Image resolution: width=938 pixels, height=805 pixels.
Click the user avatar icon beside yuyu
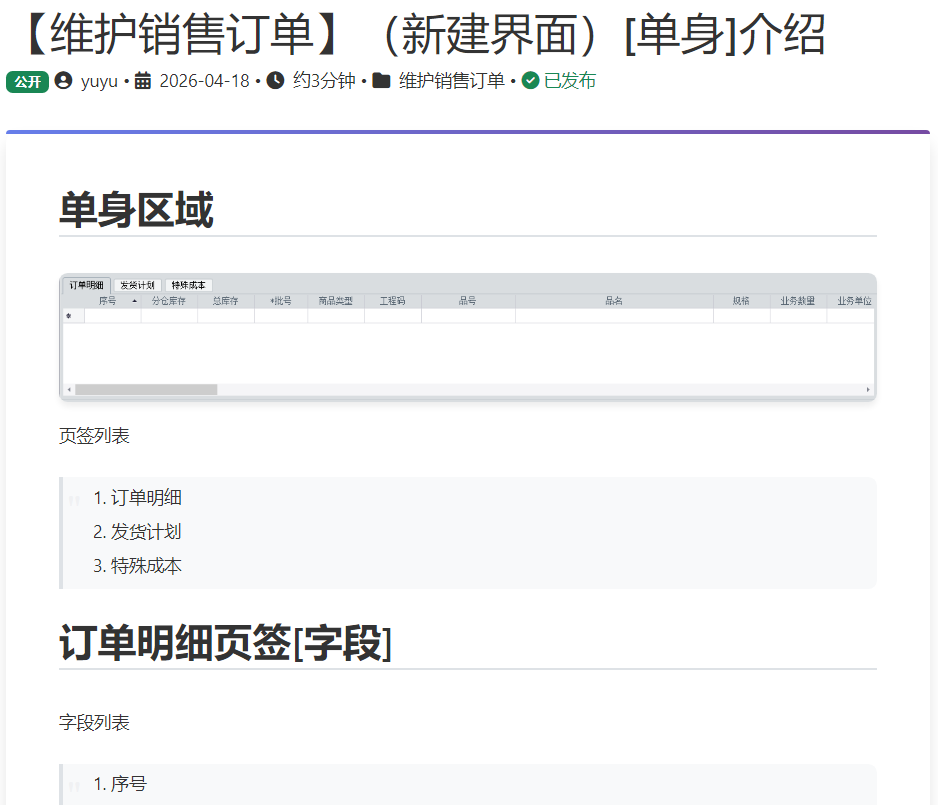click(64, 81)
